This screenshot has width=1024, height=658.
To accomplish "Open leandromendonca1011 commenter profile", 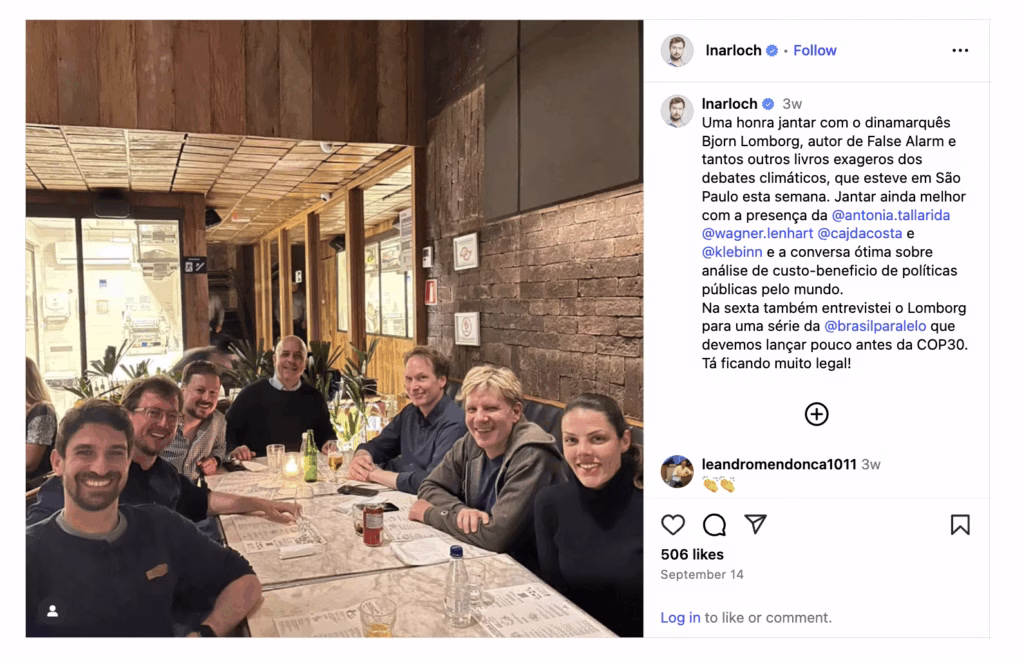I will point(766,465).
